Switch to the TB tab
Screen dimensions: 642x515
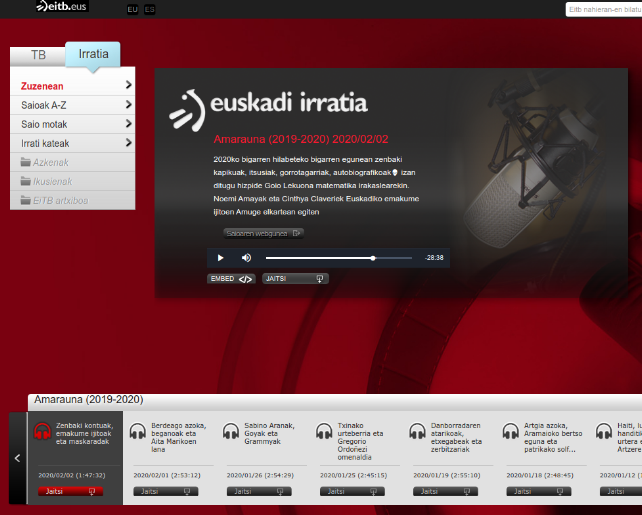pyautogui.click(x=38, y=55)
